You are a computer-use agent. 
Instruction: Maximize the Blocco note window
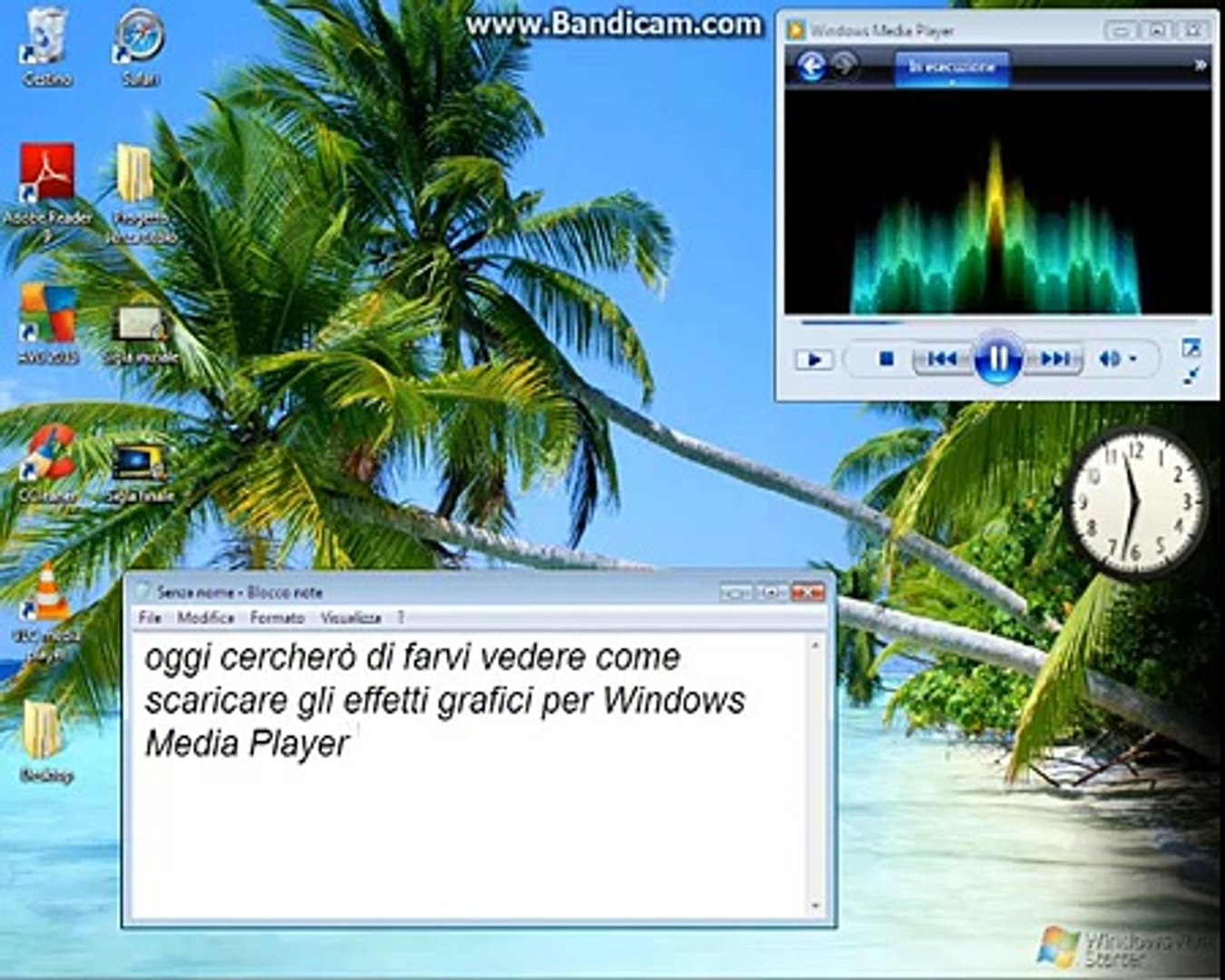(x=771, y=593)
